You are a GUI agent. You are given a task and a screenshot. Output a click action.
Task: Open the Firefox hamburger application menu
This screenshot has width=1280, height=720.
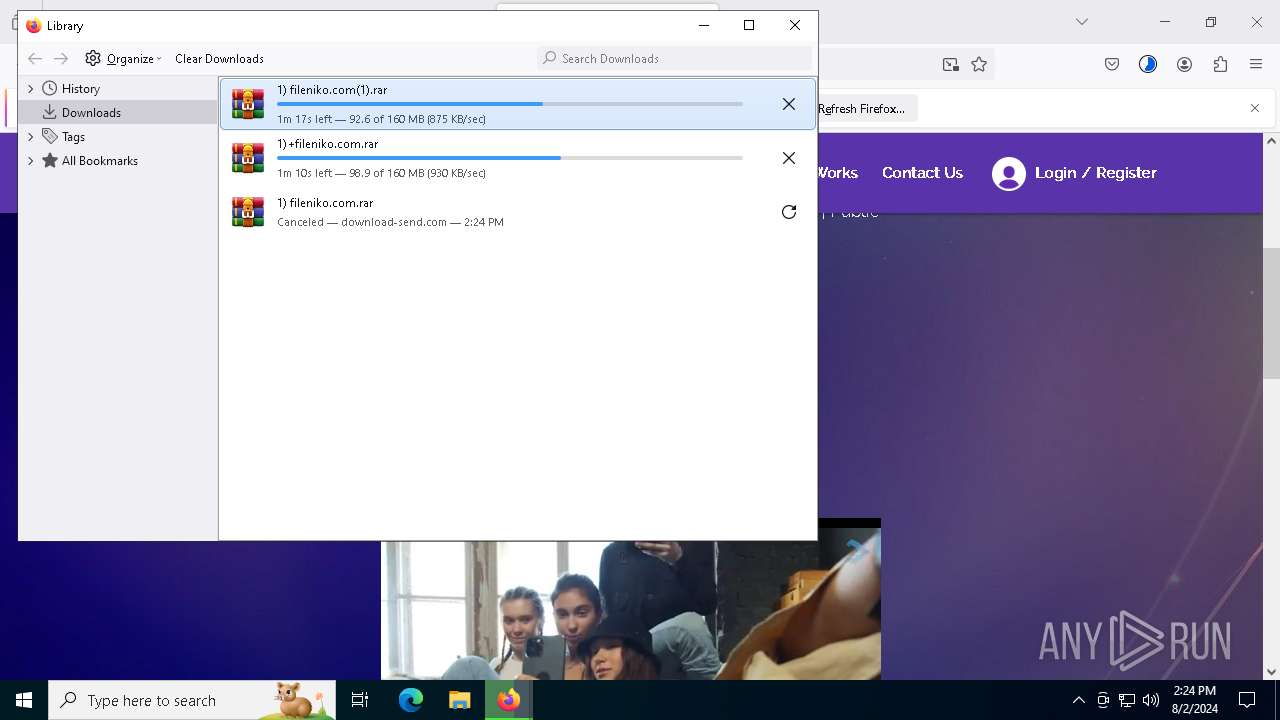coord(1256,64)
